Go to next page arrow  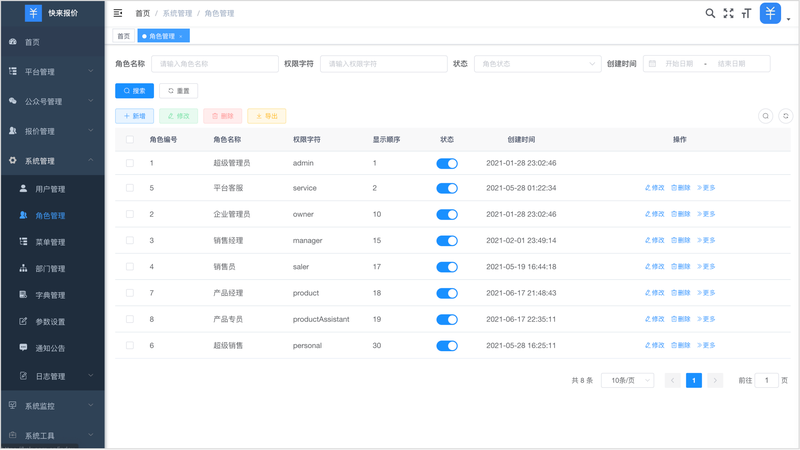[x=715, y=380]
